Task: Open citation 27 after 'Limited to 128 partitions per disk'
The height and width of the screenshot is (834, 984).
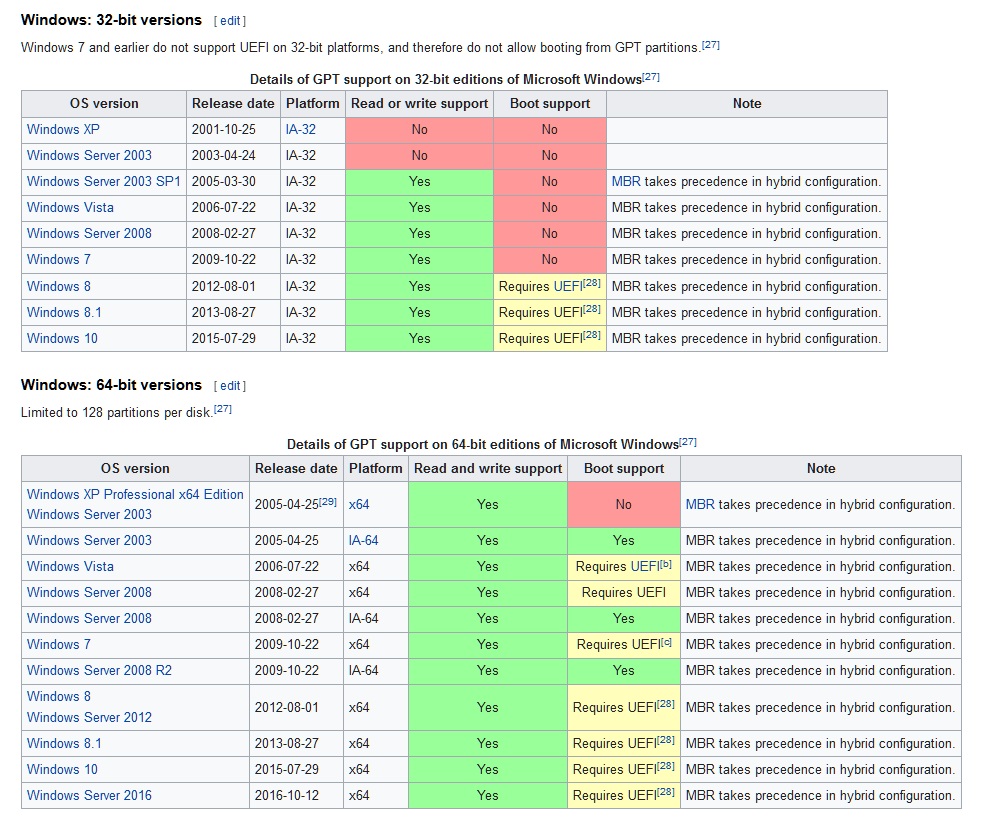Action: click(223, 409)
